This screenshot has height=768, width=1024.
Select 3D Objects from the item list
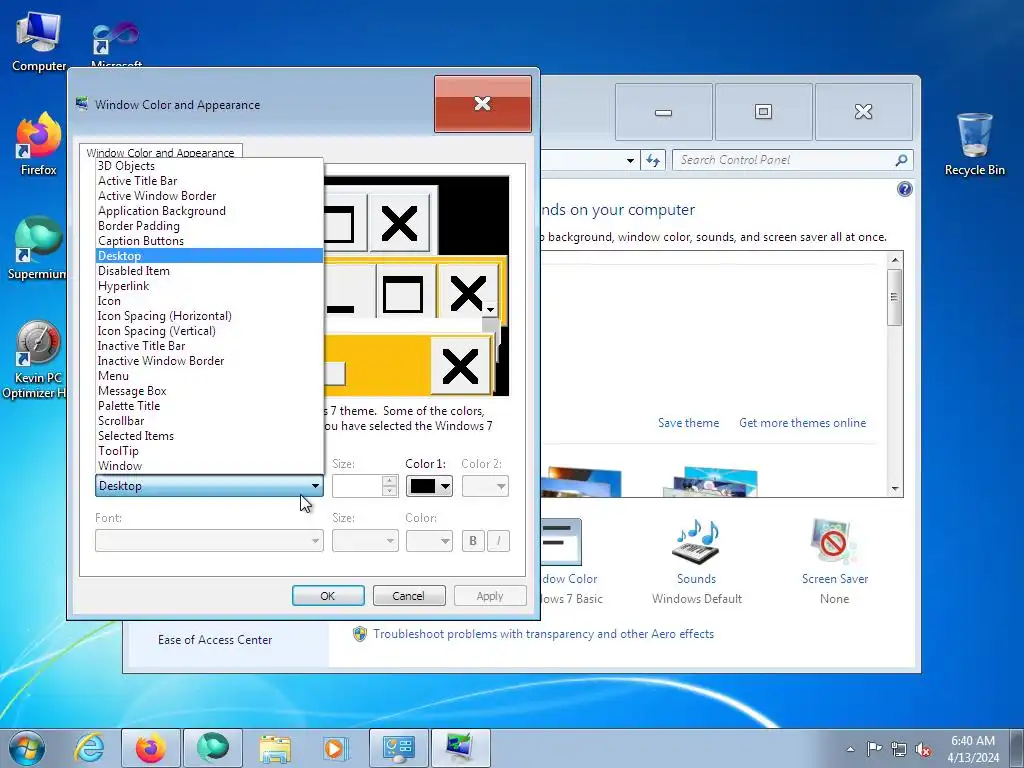coord(209,166)
